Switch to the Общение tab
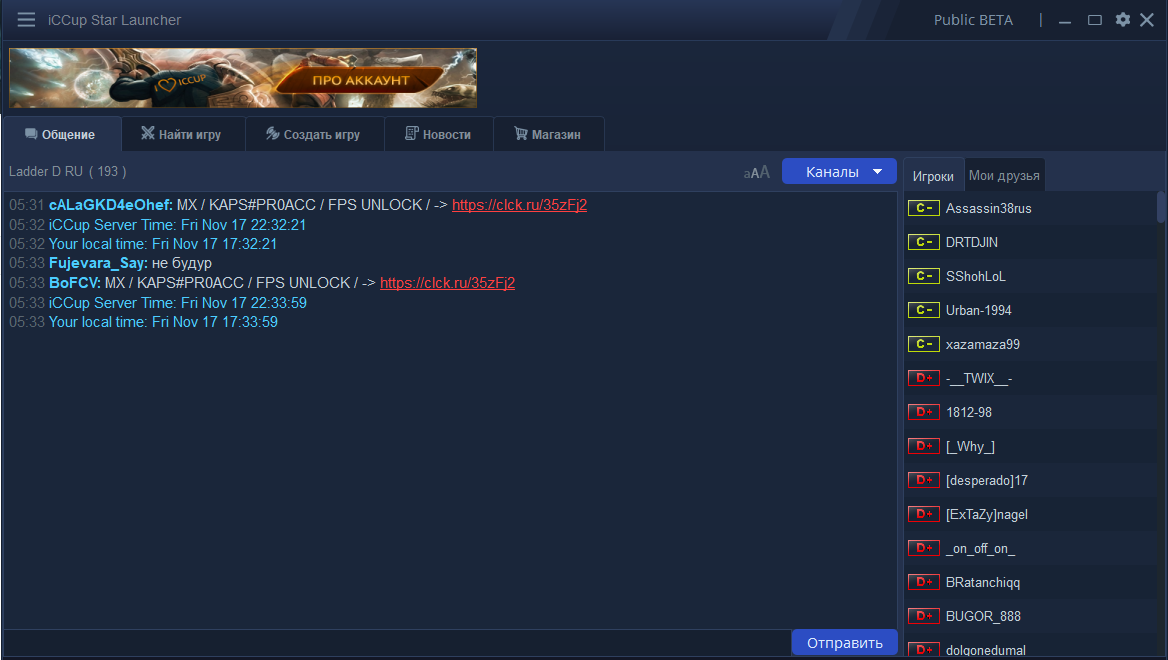 pos(62,134)
